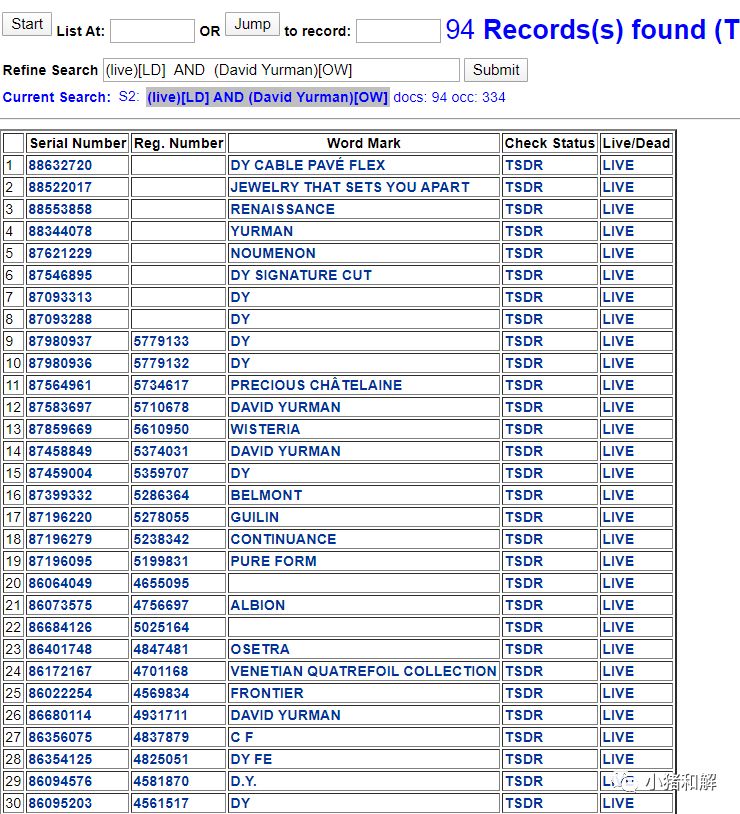Screen dimensions: 740x814
Task: Open serial number 87546895
Action: point(60,275)
